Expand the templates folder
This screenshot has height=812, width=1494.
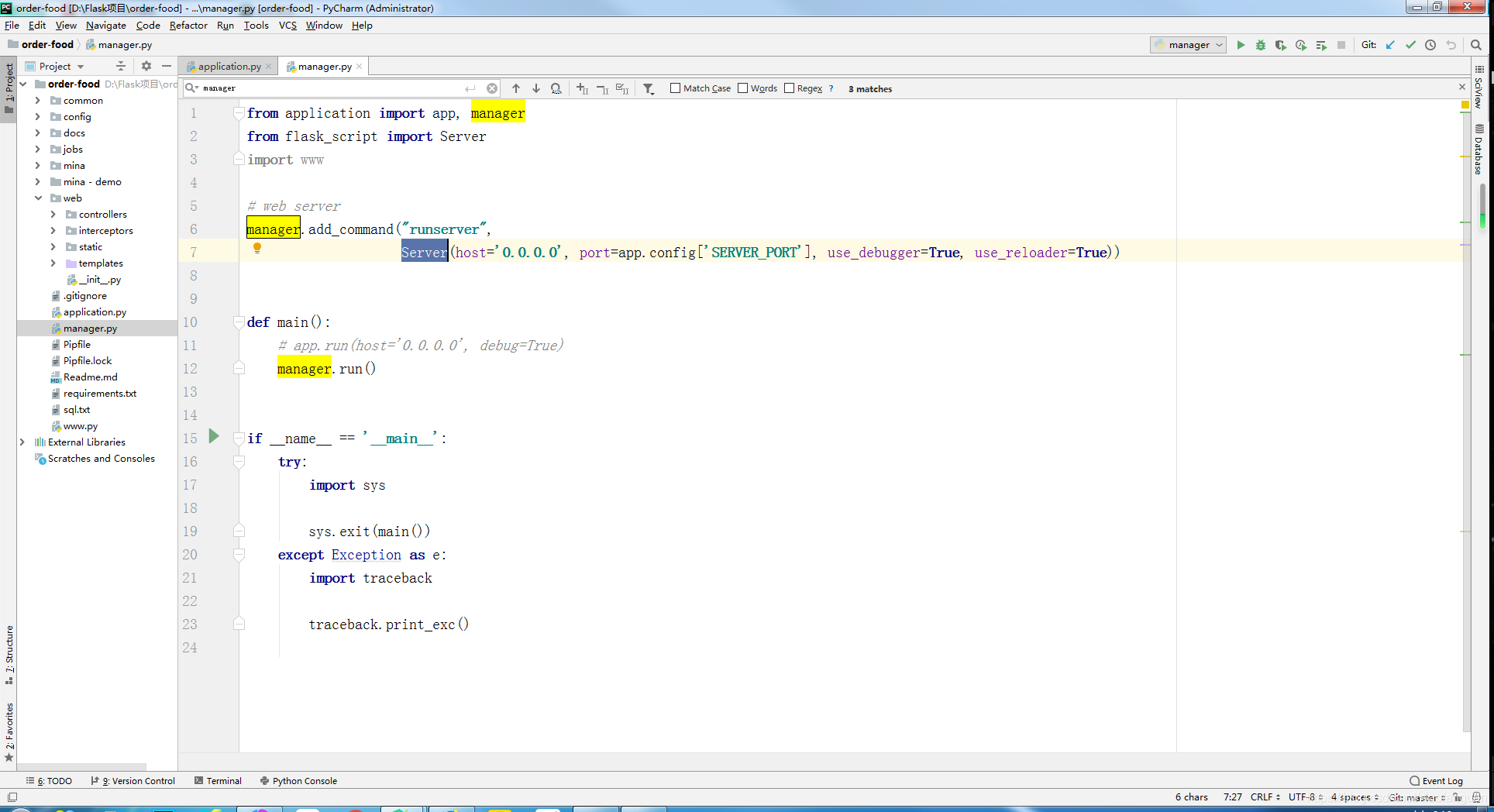(x=53, y=263)
